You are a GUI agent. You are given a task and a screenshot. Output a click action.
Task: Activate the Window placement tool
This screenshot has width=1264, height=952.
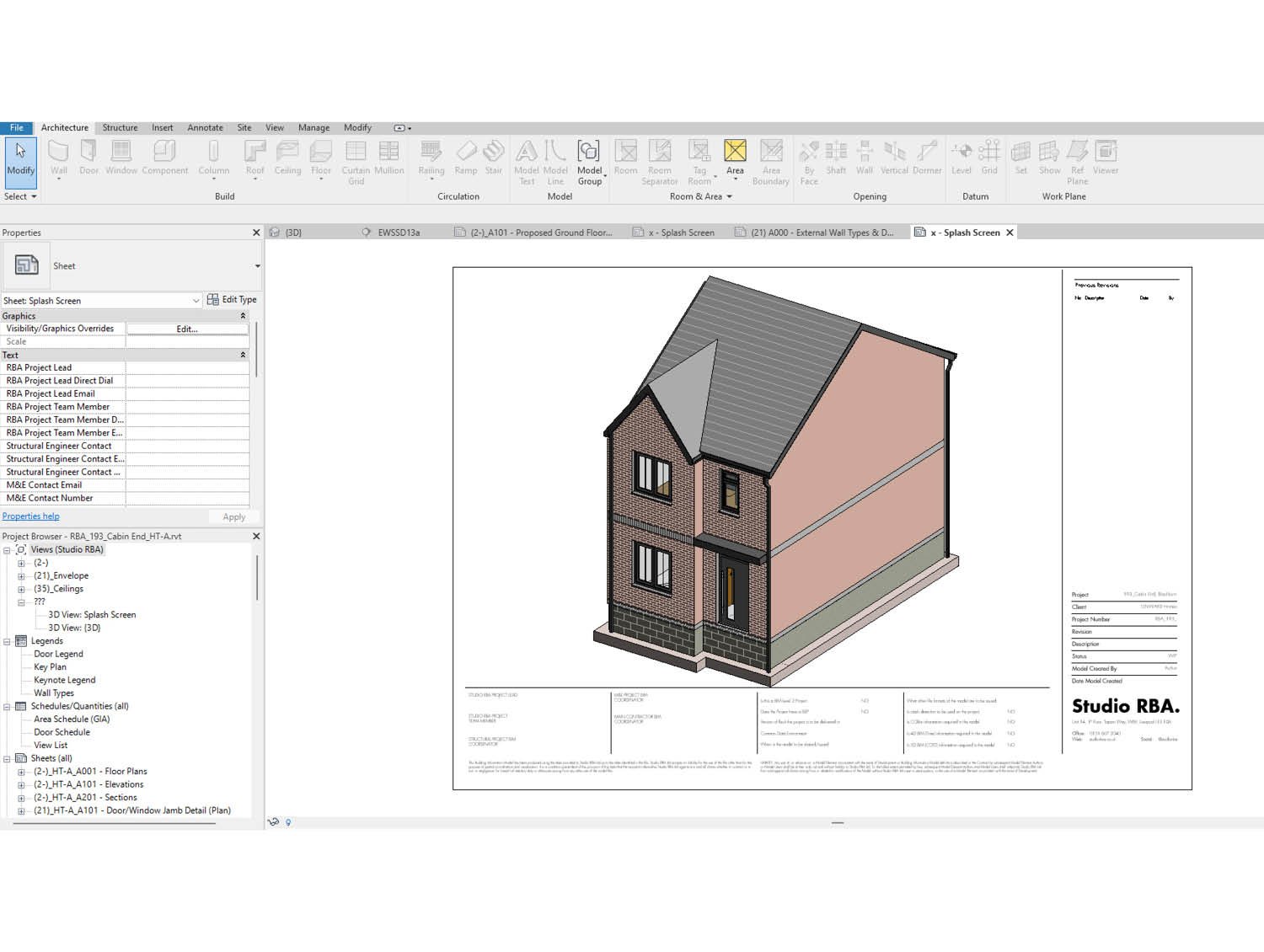[x=121, y=160]
